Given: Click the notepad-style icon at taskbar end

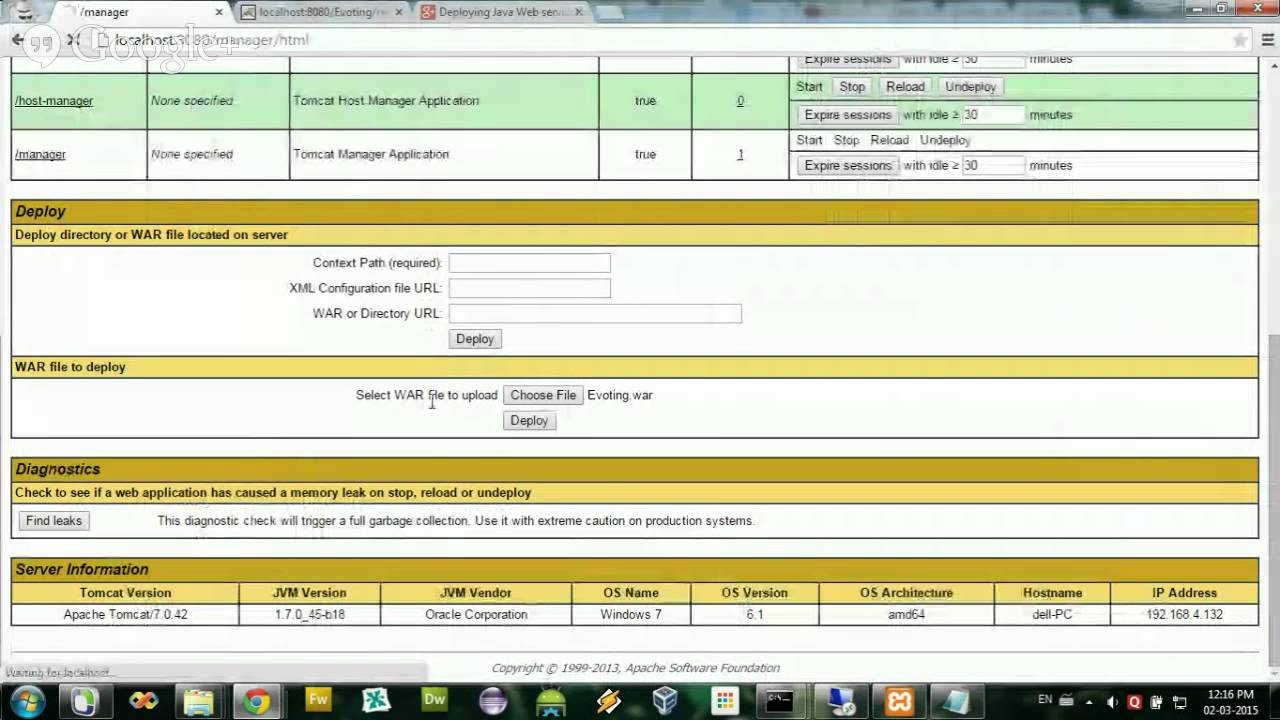Looking at the screenshot, I should 957,701.
